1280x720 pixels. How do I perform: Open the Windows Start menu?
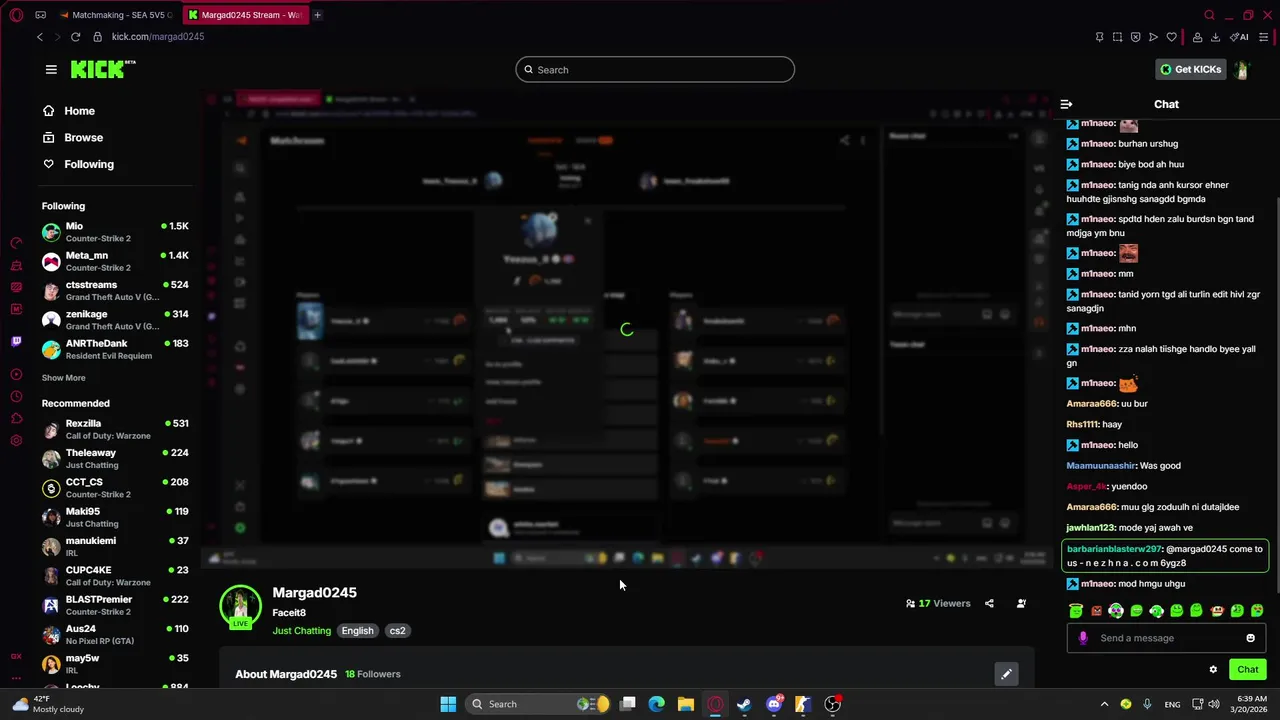tap(448, 704)
